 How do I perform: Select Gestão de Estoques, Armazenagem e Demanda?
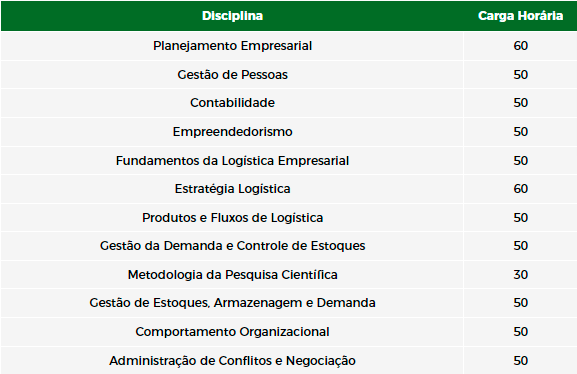tap(232, 303)
